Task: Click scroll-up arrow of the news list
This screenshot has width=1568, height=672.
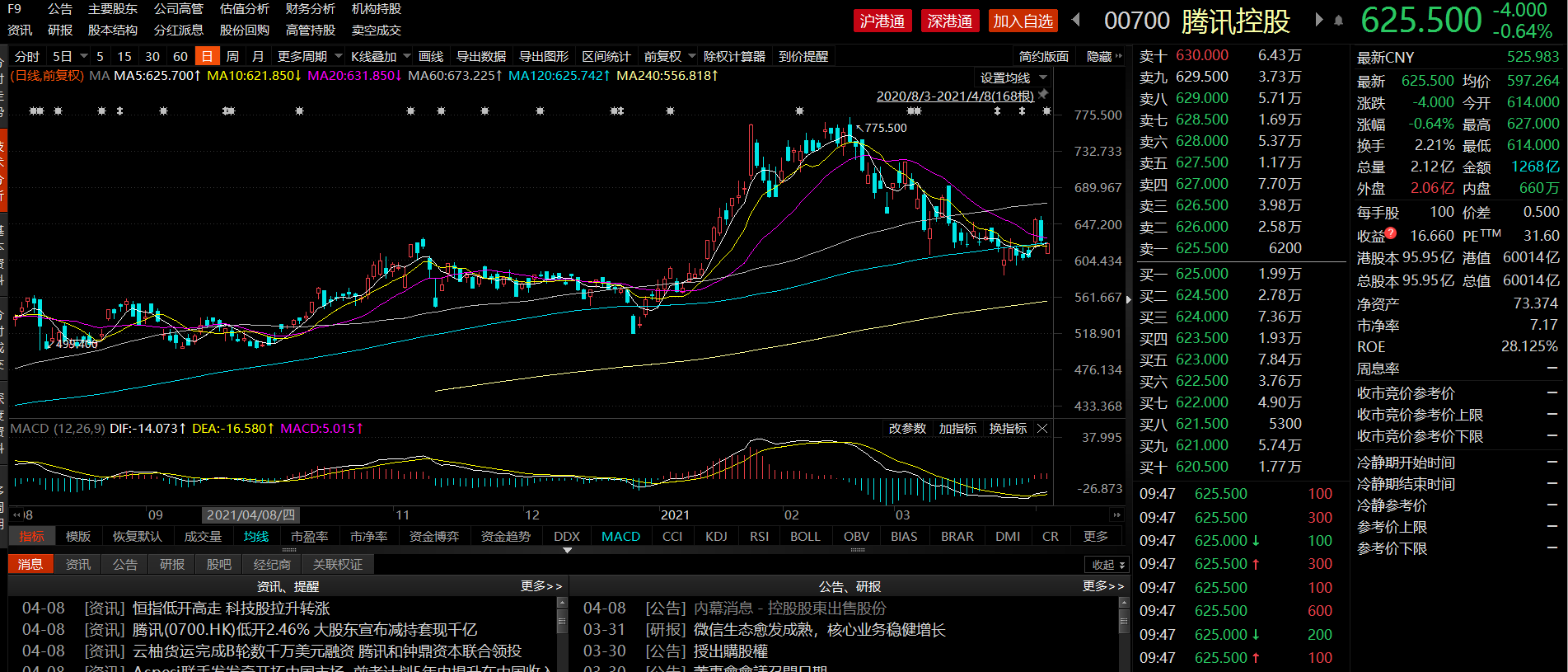Action: coord(563,603)
